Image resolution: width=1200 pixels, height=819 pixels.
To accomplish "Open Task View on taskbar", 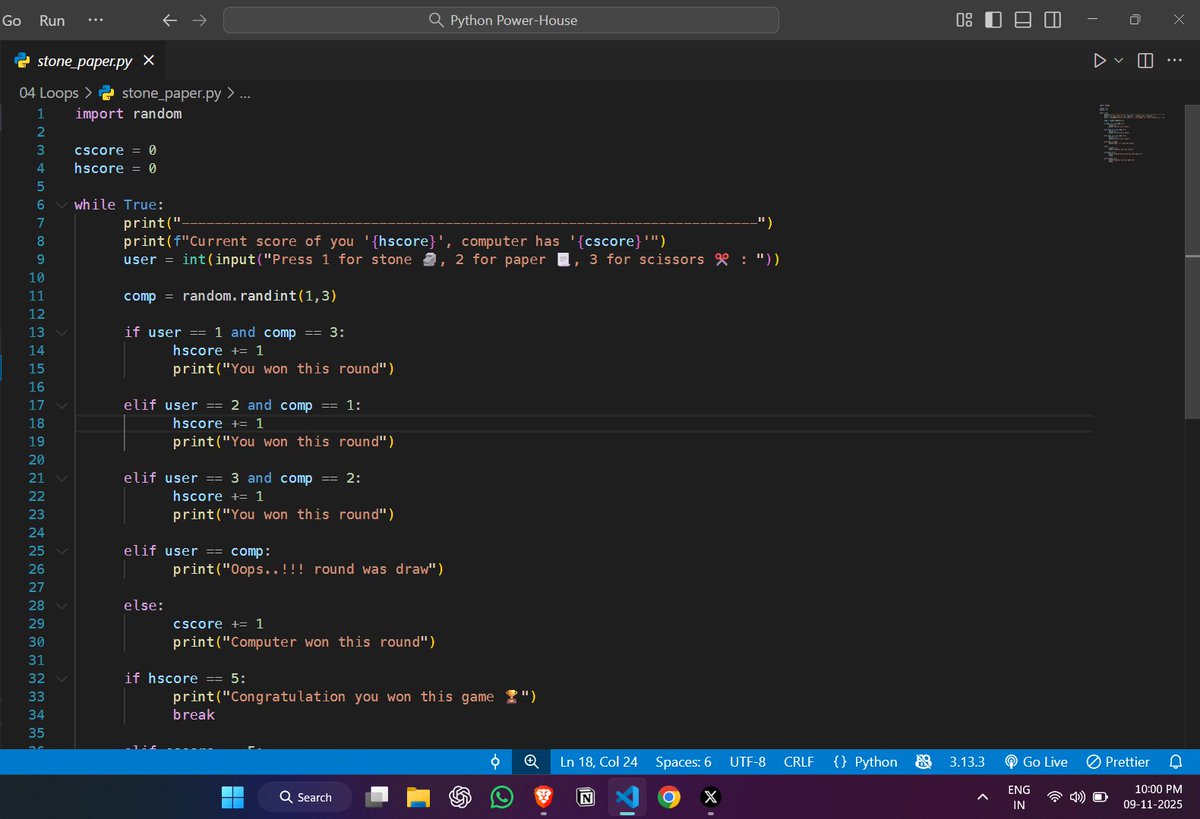I will pyautogui.click(x=377, y=797).
